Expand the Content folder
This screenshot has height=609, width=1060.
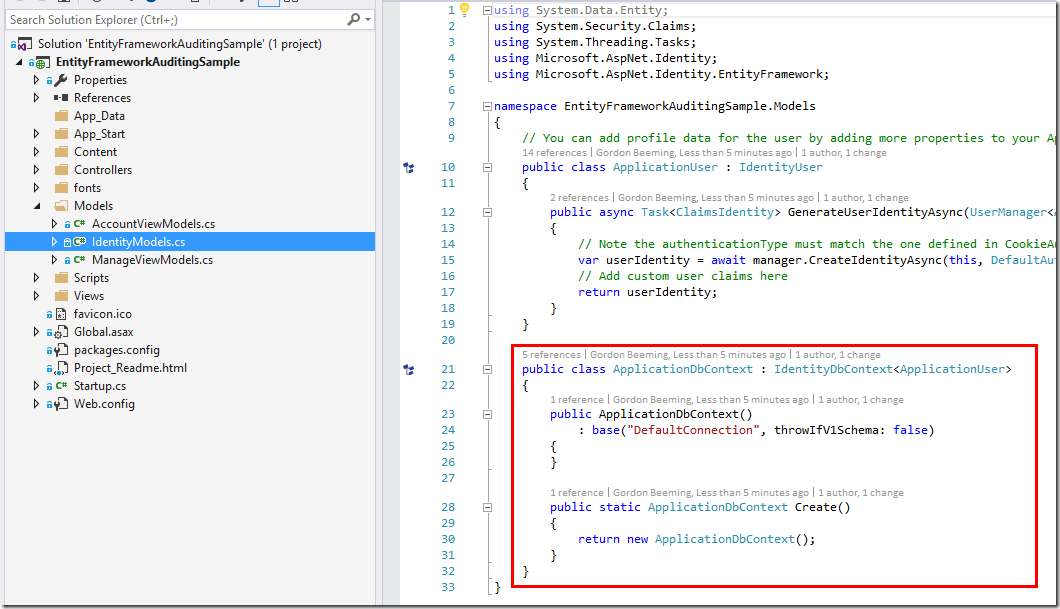[37, 152]
